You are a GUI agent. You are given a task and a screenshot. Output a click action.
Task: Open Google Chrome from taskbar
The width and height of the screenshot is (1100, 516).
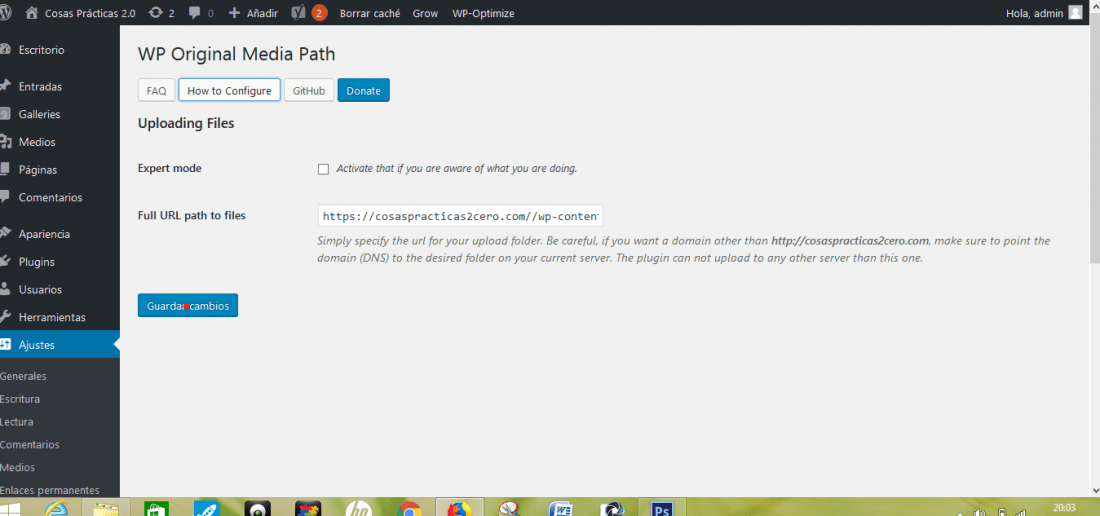coord(409,509)
